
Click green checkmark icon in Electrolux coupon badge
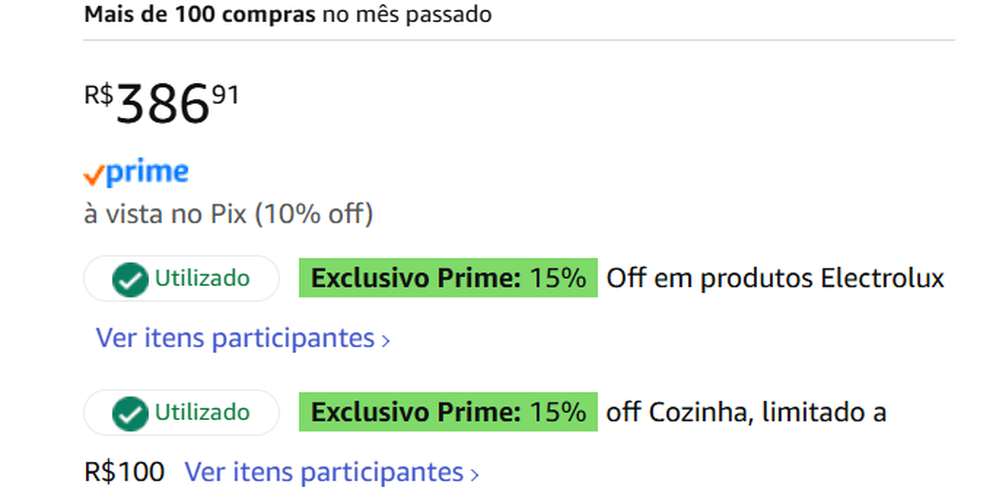click(129, 280)
